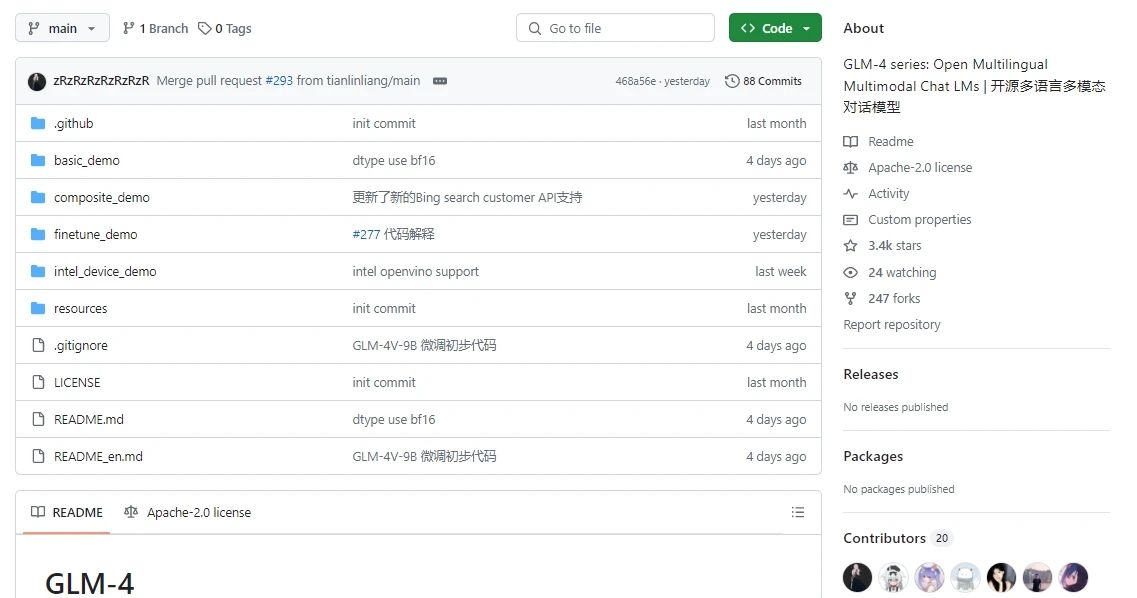Click the watching eye icon
The width and height of the screenshot is (1137, 598).
[851, 272]
